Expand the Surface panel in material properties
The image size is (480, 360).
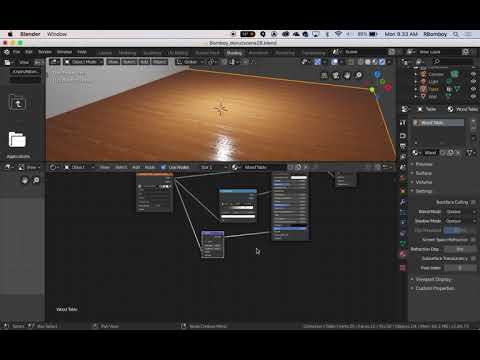(x=424, y=173)
